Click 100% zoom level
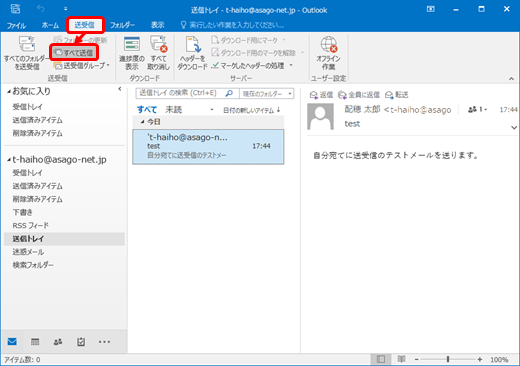This screenshot has width=520, height=366. [x=499, y=360]
